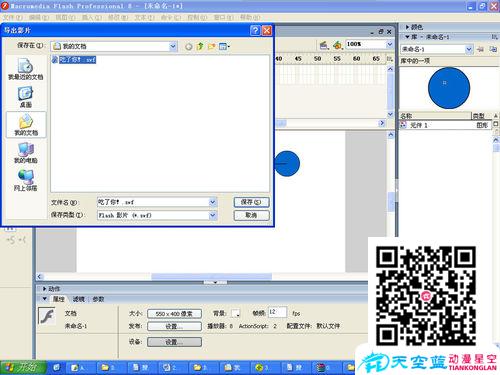Click the edit scene icon above stage
The width and height of the screenshot is (500, 375).
[324, 44]
